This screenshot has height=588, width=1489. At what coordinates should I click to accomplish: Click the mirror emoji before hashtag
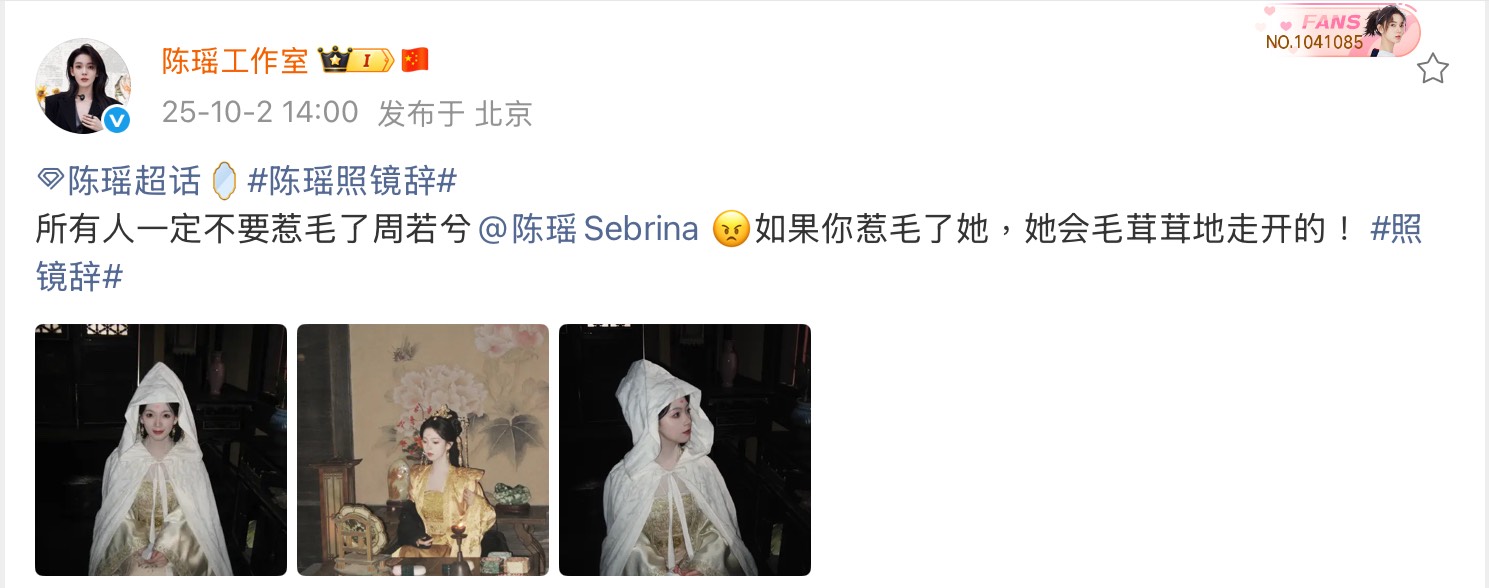[225, 181]
